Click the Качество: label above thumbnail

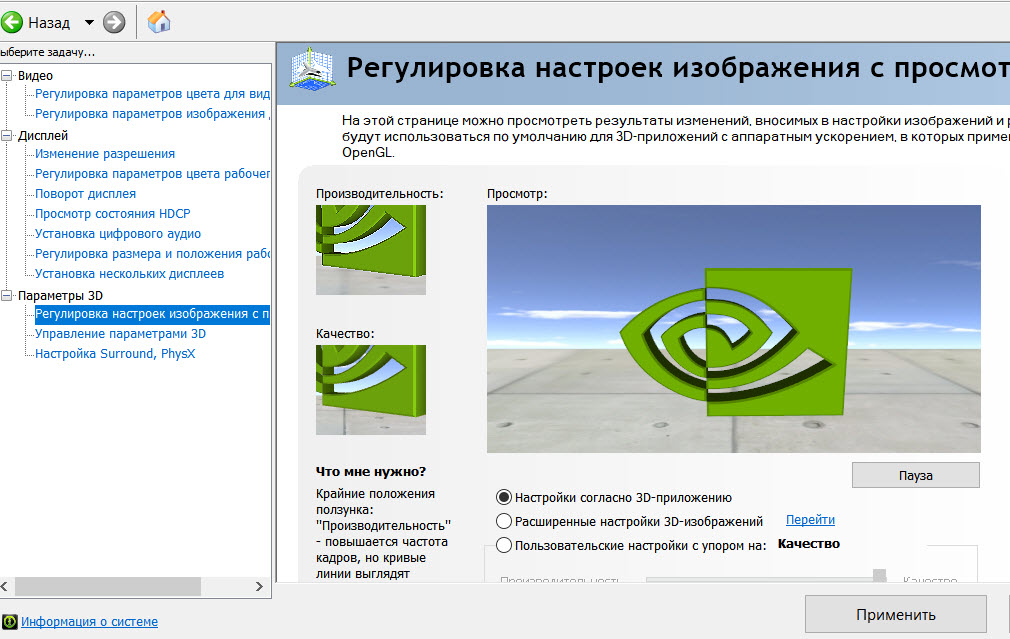(345, 334)
